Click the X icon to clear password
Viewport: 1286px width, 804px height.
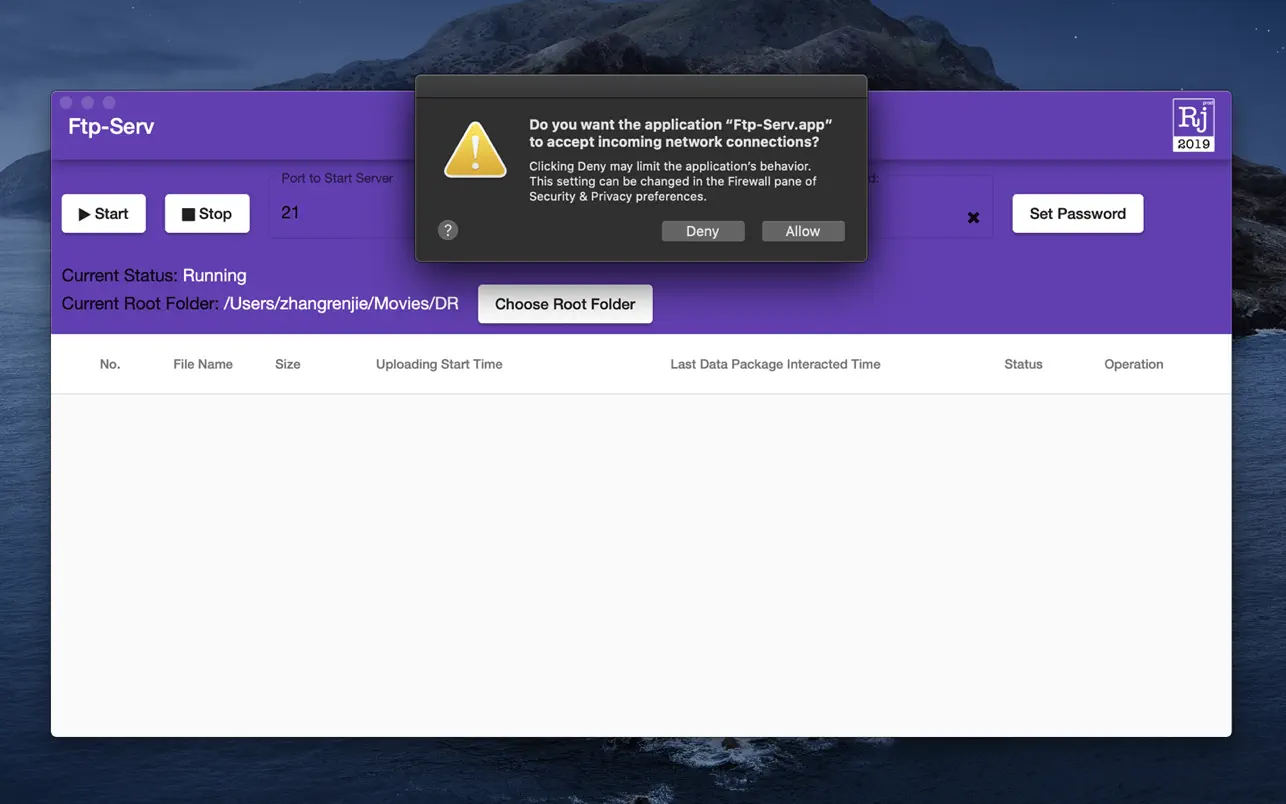pos(973,218)
